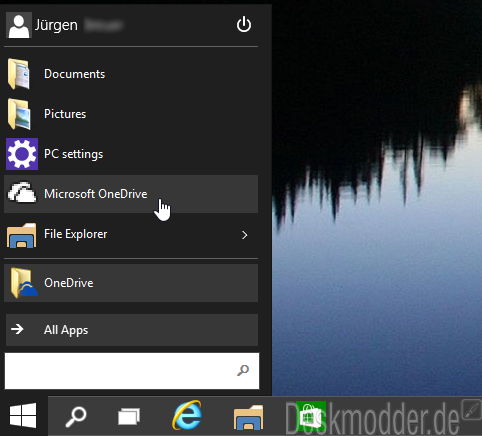Open the Jürgen user account avatar
The width and height of the screenshot is (482, 436).
(x=19, y=25)
